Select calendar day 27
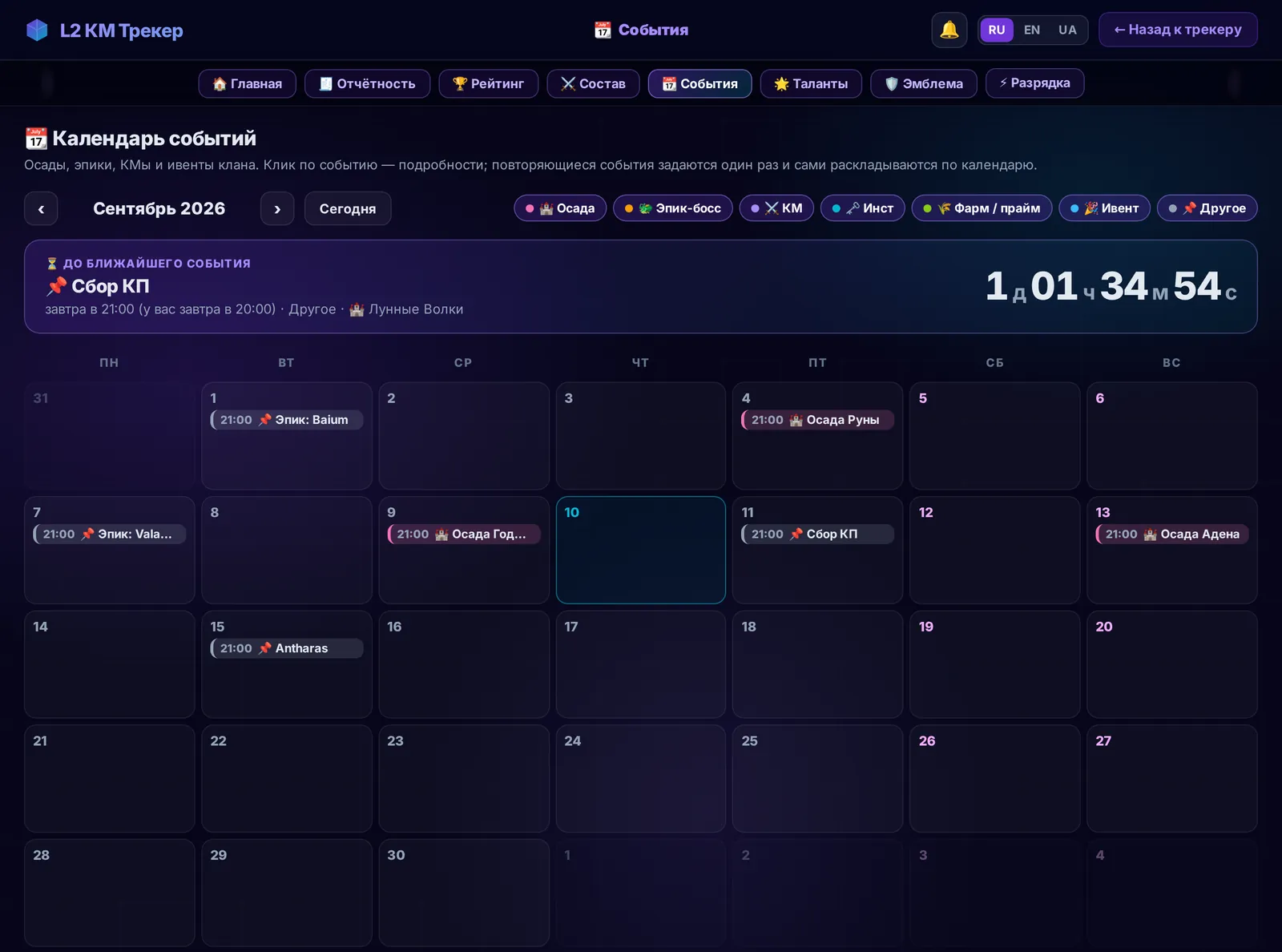The height and width of the screenshot is (952, 1282). (x=1171, y=778)
